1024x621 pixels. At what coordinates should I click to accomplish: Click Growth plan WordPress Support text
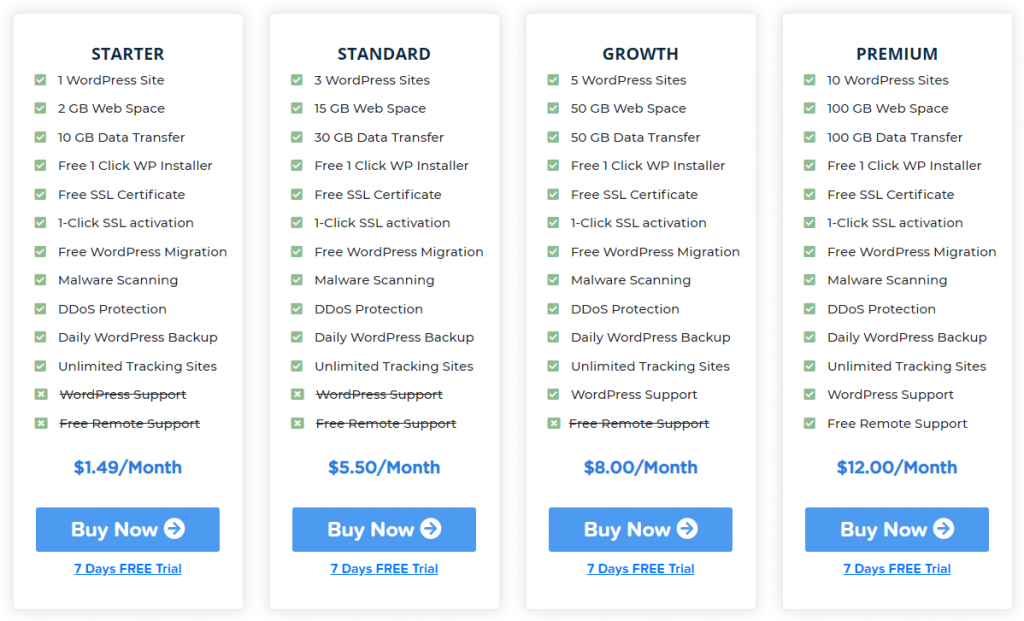tap(634, 394)
